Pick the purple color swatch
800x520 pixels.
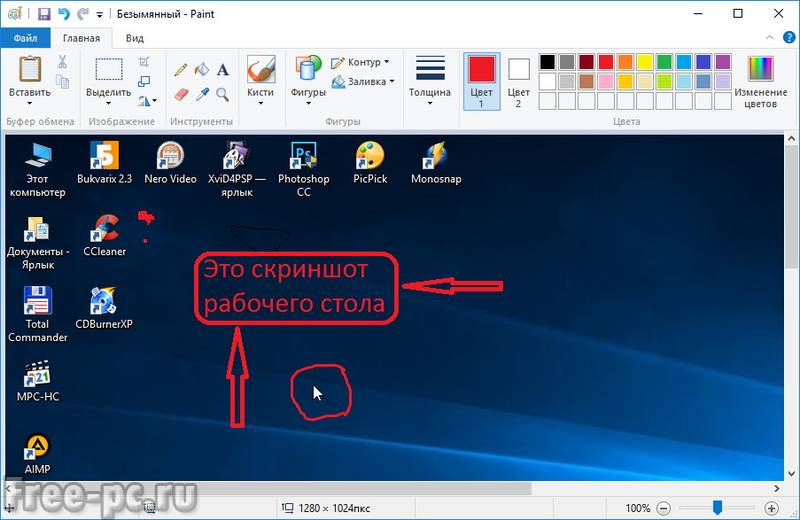[722, 62]
